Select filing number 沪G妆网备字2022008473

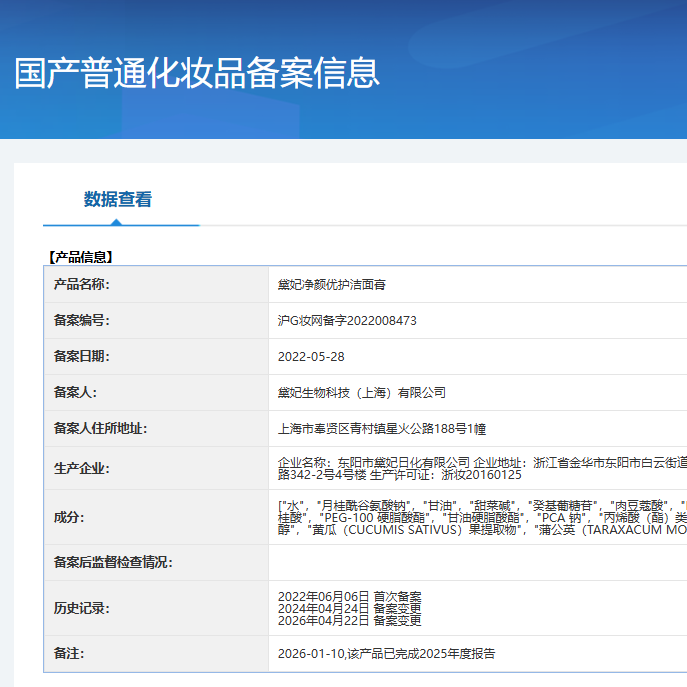[x=347, y=321]
